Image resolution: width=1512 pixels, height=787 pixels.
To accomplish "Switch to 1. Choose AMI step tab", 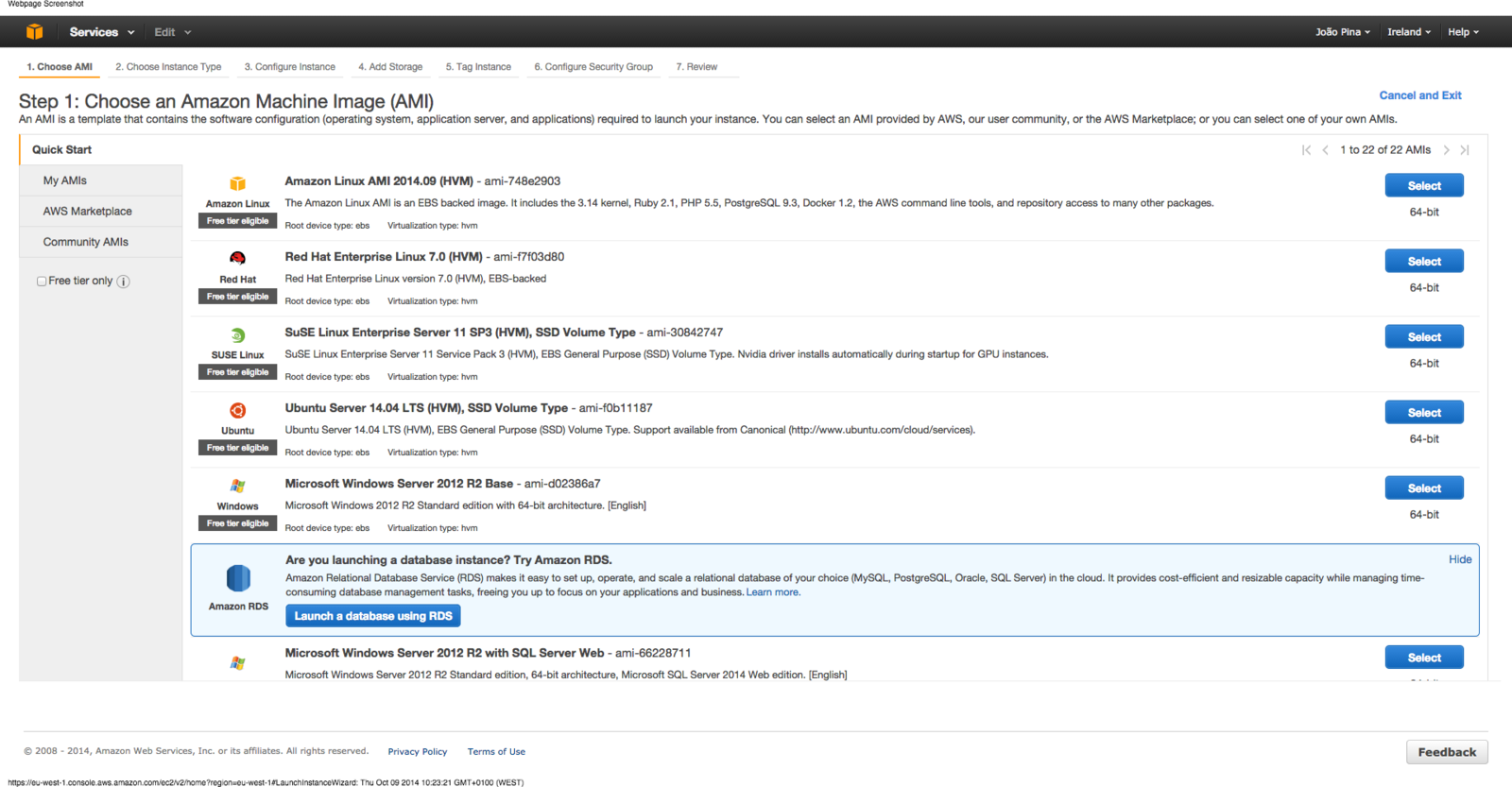I will tap(60, 67).
